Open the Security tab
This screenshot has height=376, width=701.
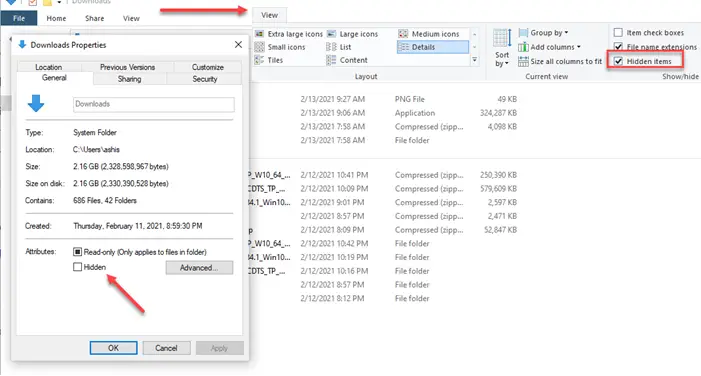pyautogui.click(x=205, y=79)
